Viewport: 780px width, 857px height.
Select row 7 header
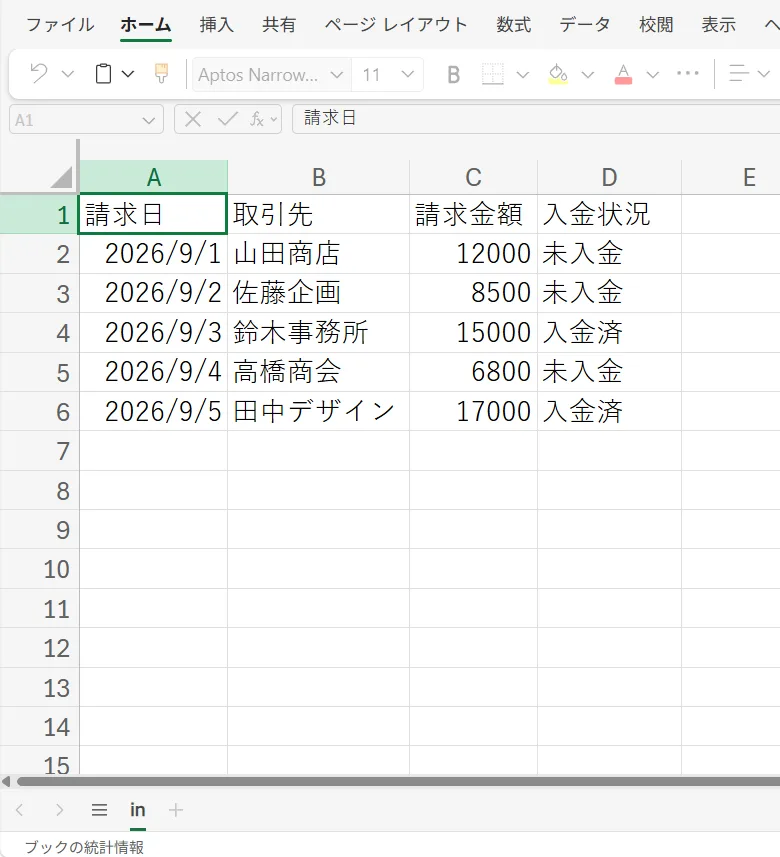pos(39,451)
